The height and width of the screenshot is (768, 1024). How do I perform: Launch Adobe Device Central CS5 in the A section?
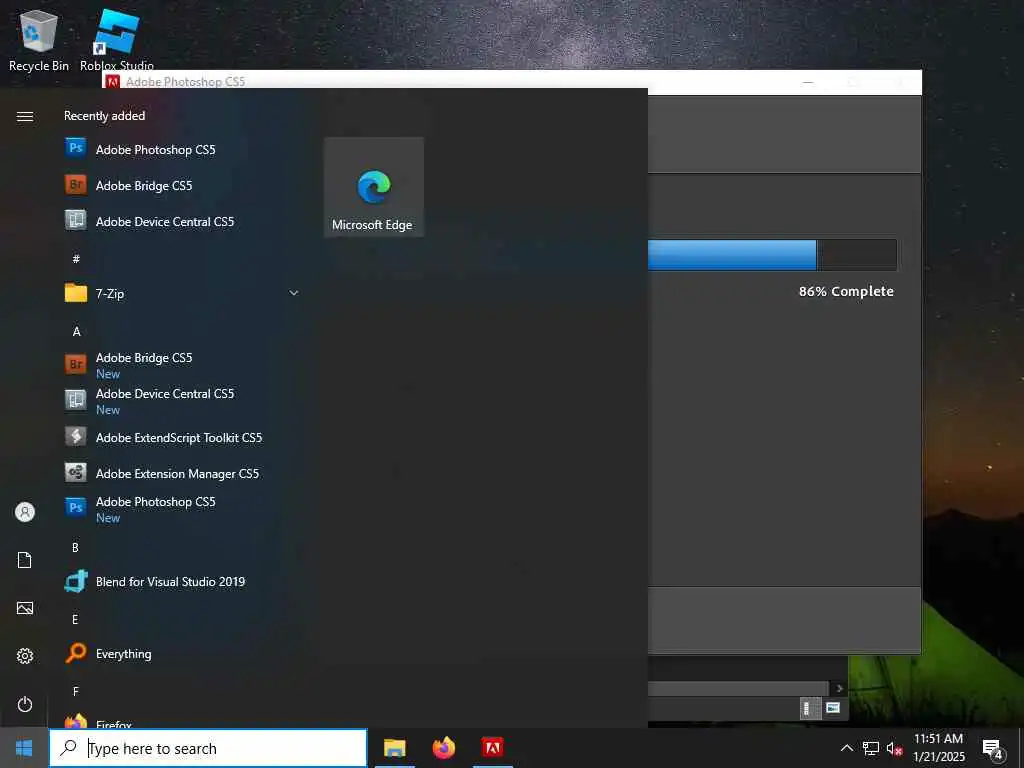[182, 401]
